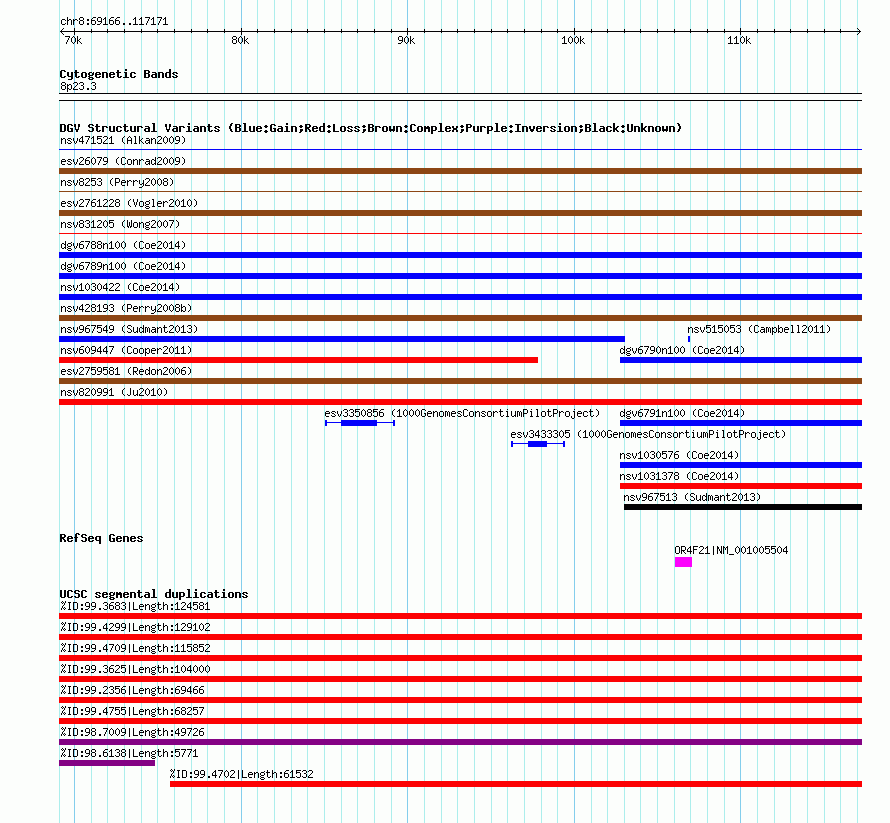Click the Cytogenetic Bands track title
This screenshot has height=823, width=890.
tap(119, 74)
